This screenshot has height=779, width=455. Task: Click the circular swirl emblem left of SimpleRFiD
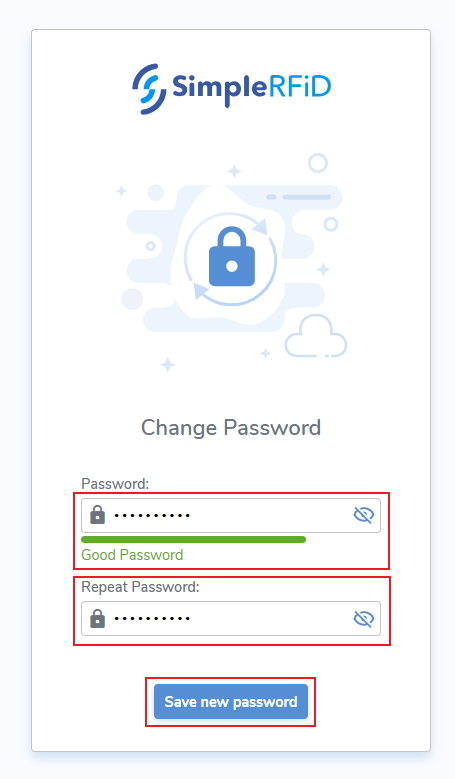pos(149,89)
